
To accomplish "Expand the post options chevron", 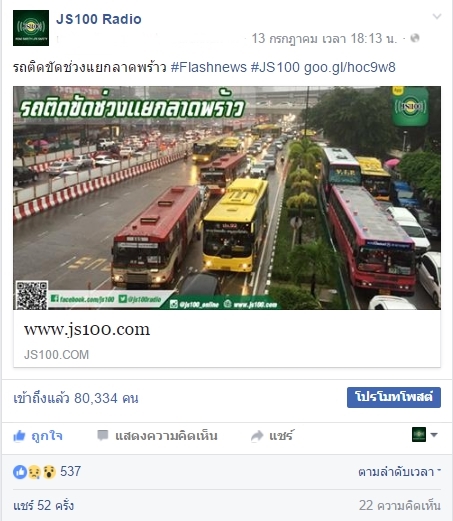I will 437,16.
